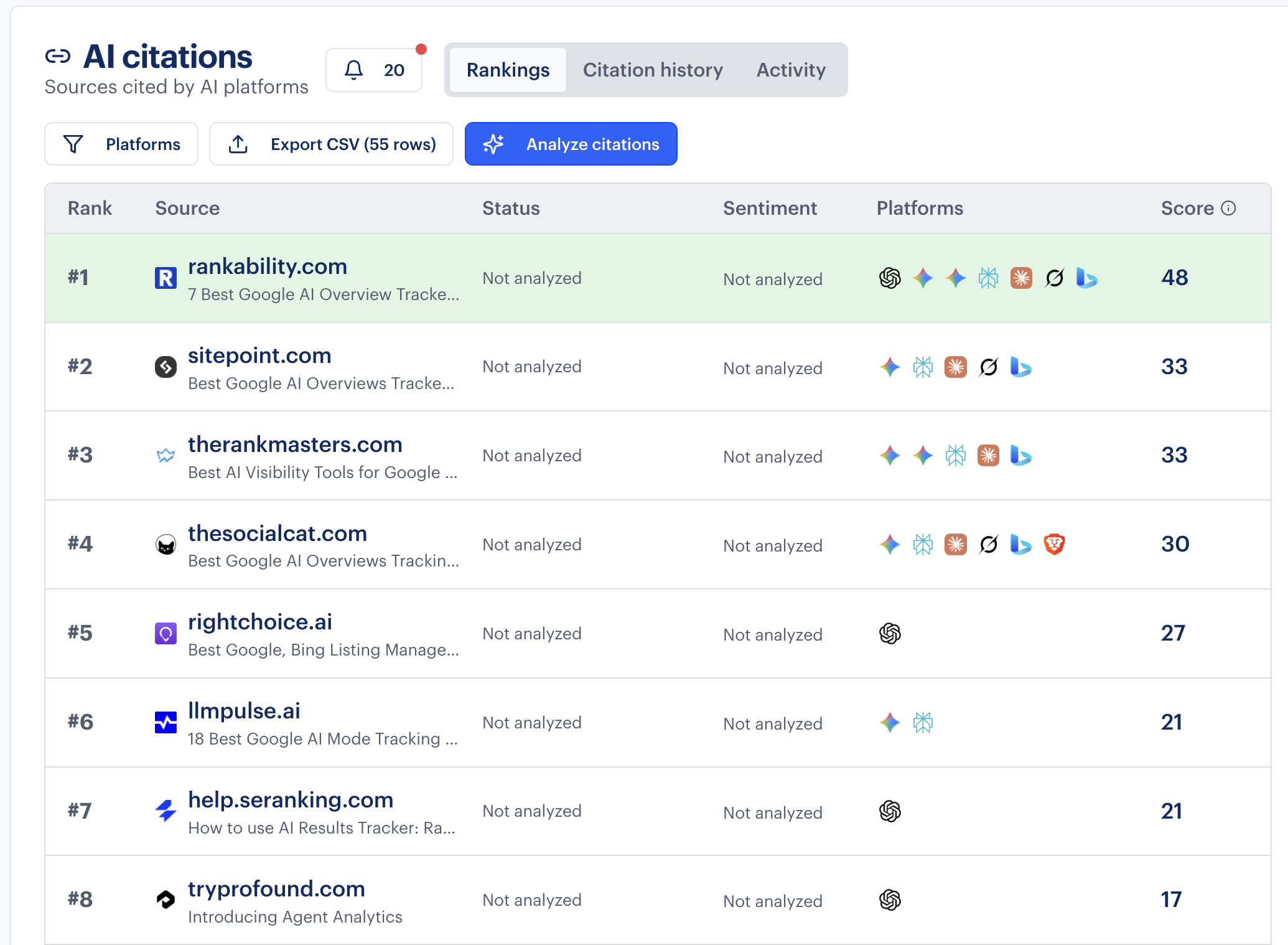Screen dimensions: 1288x945
Task: Open the thesocialcat.com source link
Action: 278,534
